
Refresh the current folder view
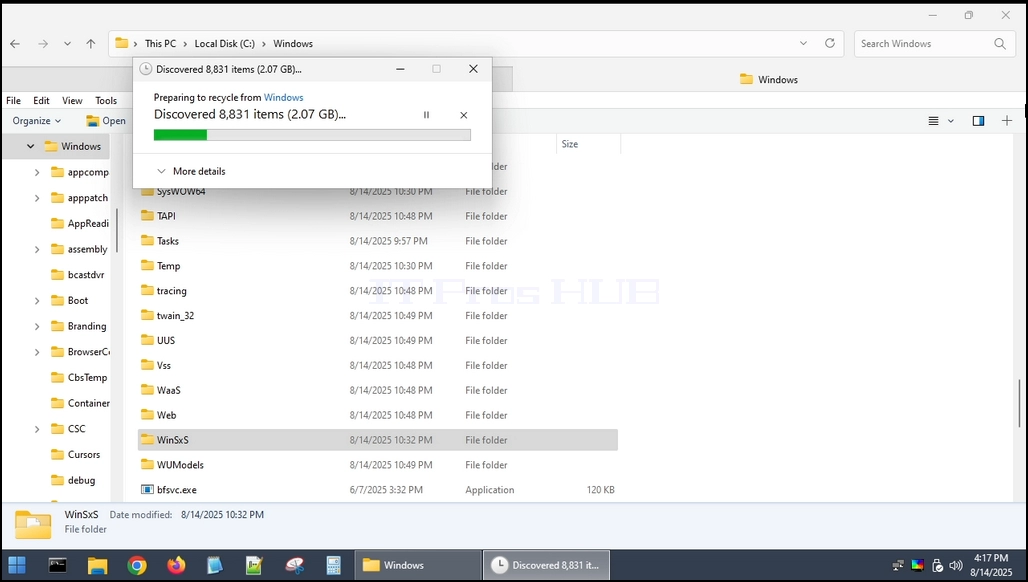[x=829, y=43]
